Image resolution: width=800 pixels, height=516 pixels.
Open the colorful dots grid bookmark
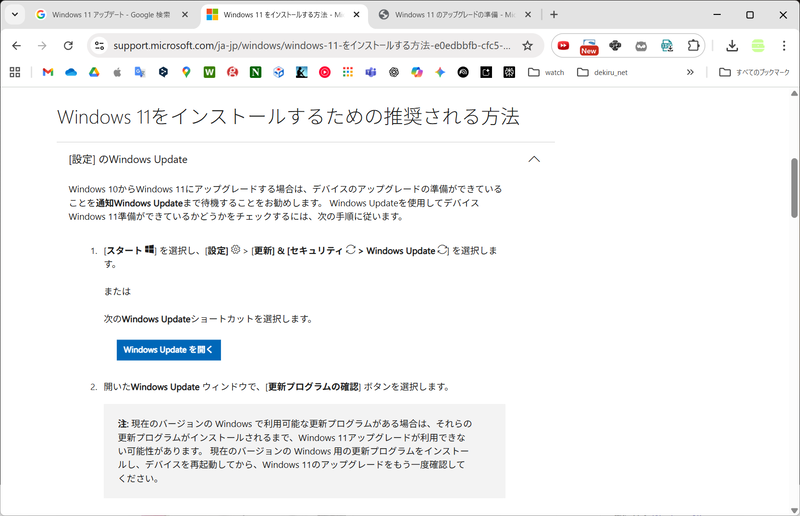click(348, 72)
